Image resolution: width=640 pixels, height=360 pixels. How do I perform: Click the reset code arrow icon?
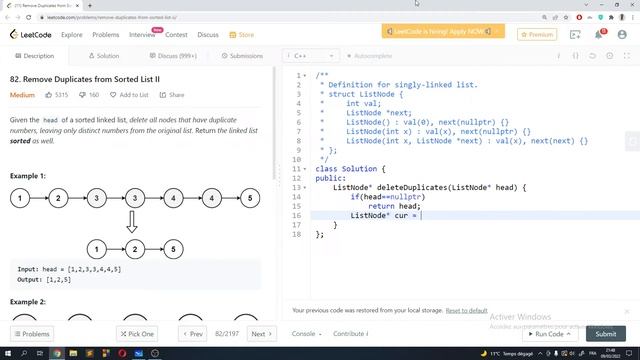click(x=593, y=56)
